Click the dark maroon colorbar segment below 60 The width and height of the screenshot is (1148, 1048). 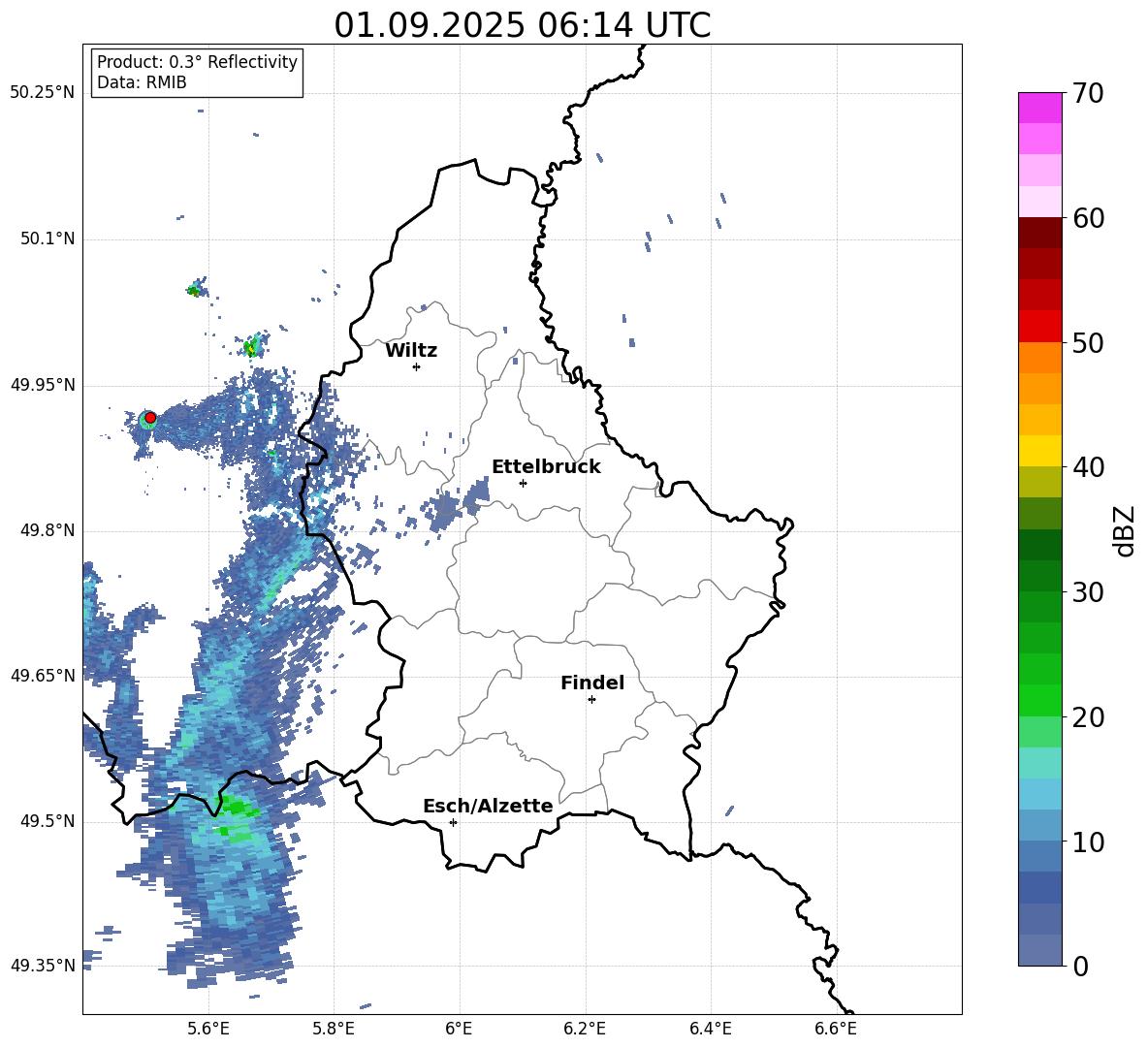point(1039,233)
